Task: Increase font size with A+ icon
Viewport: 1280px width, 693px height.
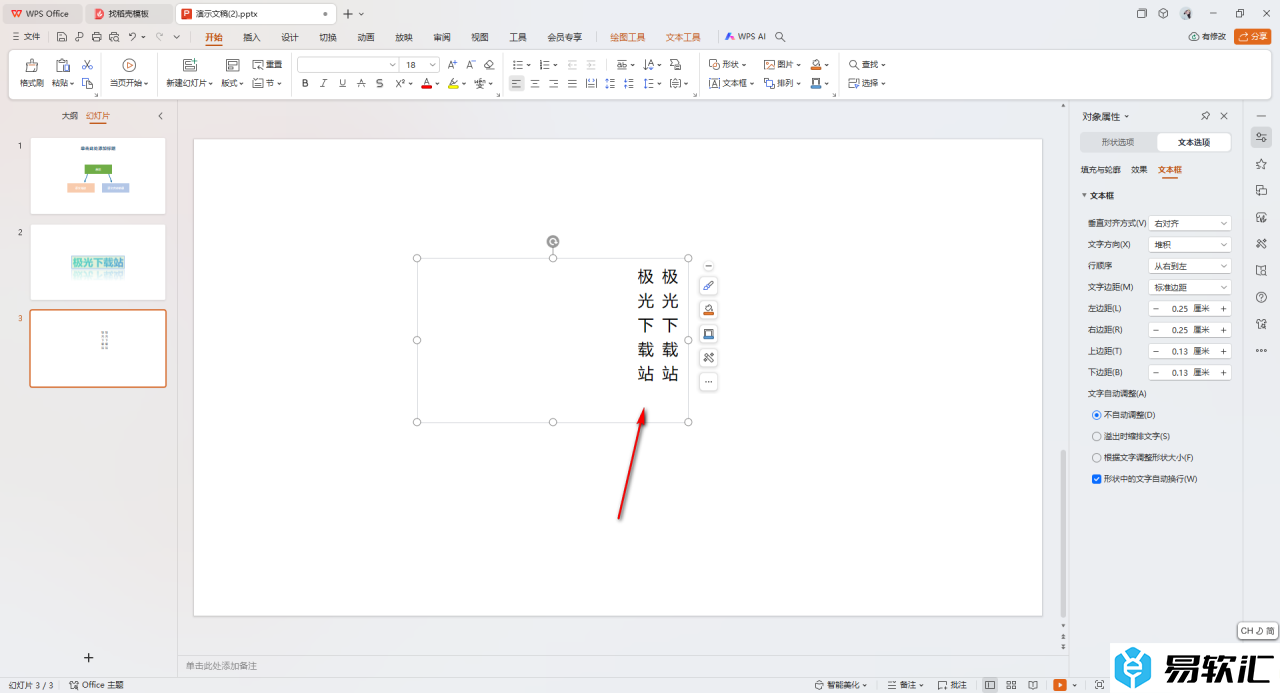Action: 453,64
